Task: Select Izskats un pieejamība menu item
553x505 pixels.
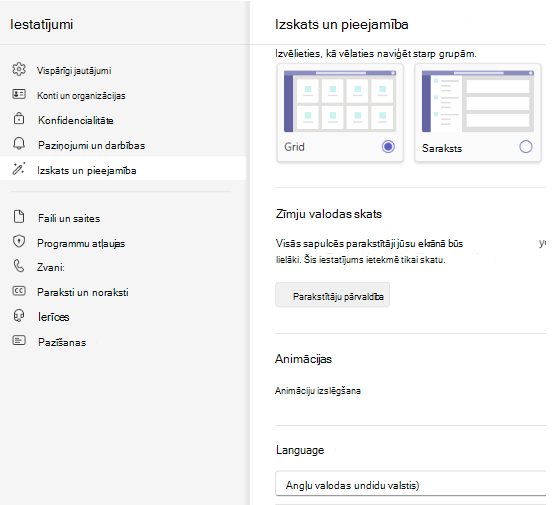Action: pos(123,169)
